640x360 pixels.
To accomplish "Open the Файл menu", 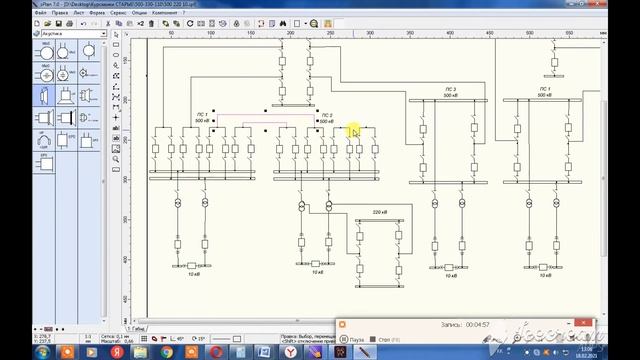I will pos(40,13).
